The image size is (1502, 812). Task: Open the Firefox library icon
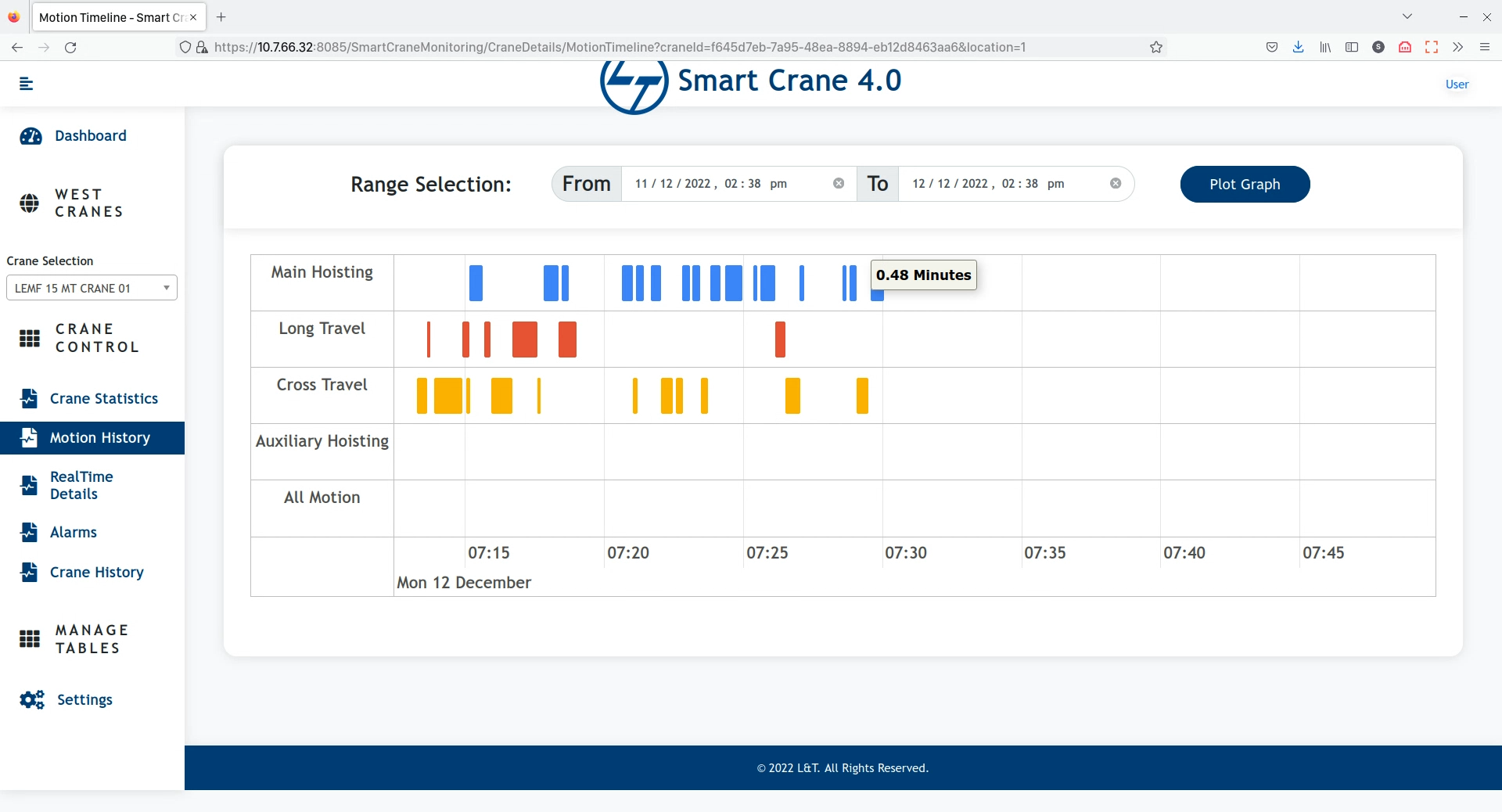pyautogui.click(x=1325, y=47)
